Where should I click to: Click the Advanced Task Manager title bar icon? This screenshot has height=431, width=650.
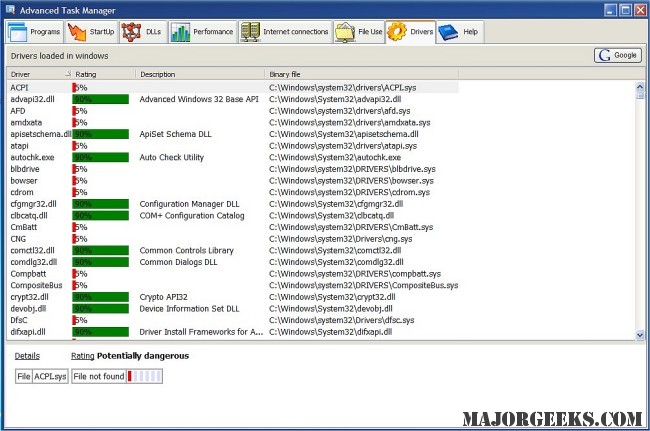tap(10, 10)
